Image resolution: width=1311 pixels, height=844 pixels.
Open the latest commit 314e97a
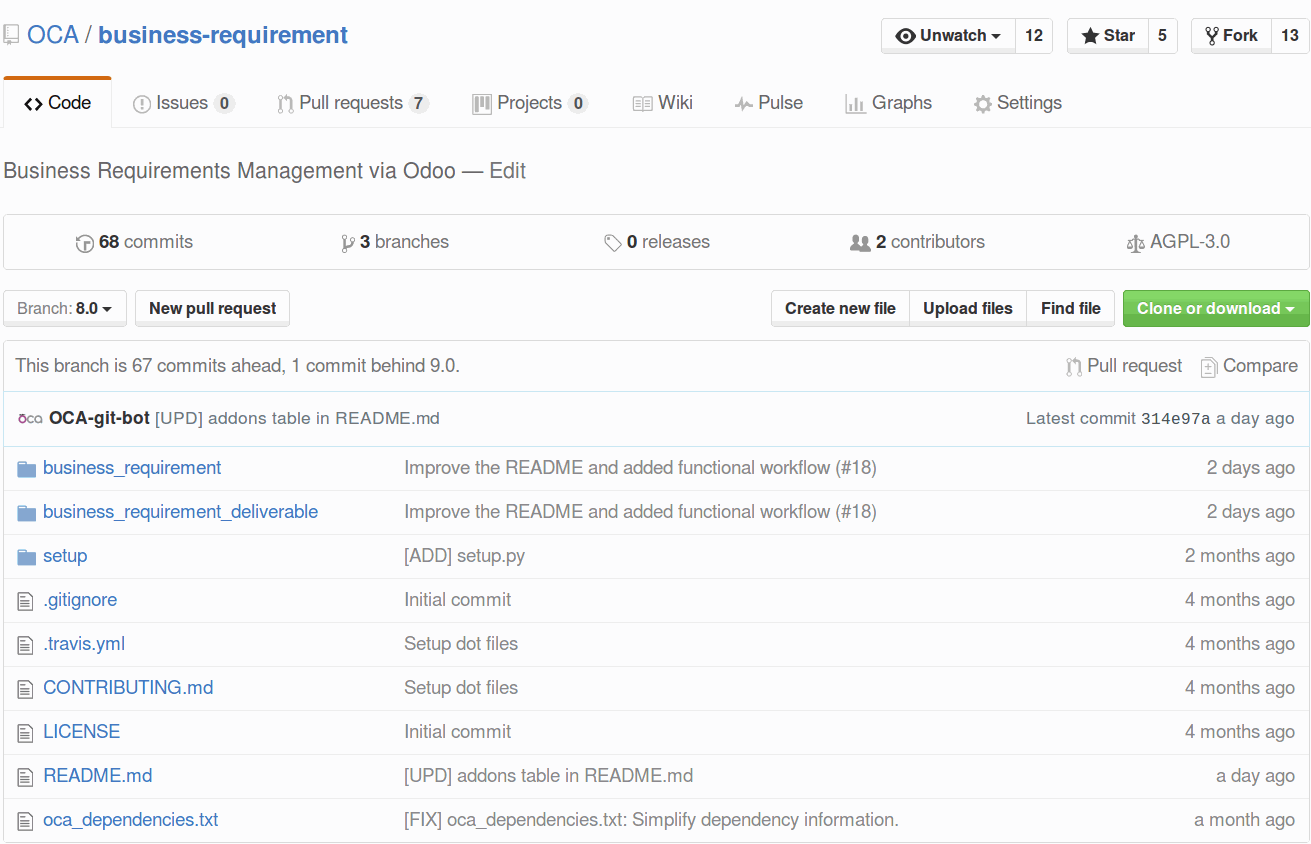[x=1175, y=418]
